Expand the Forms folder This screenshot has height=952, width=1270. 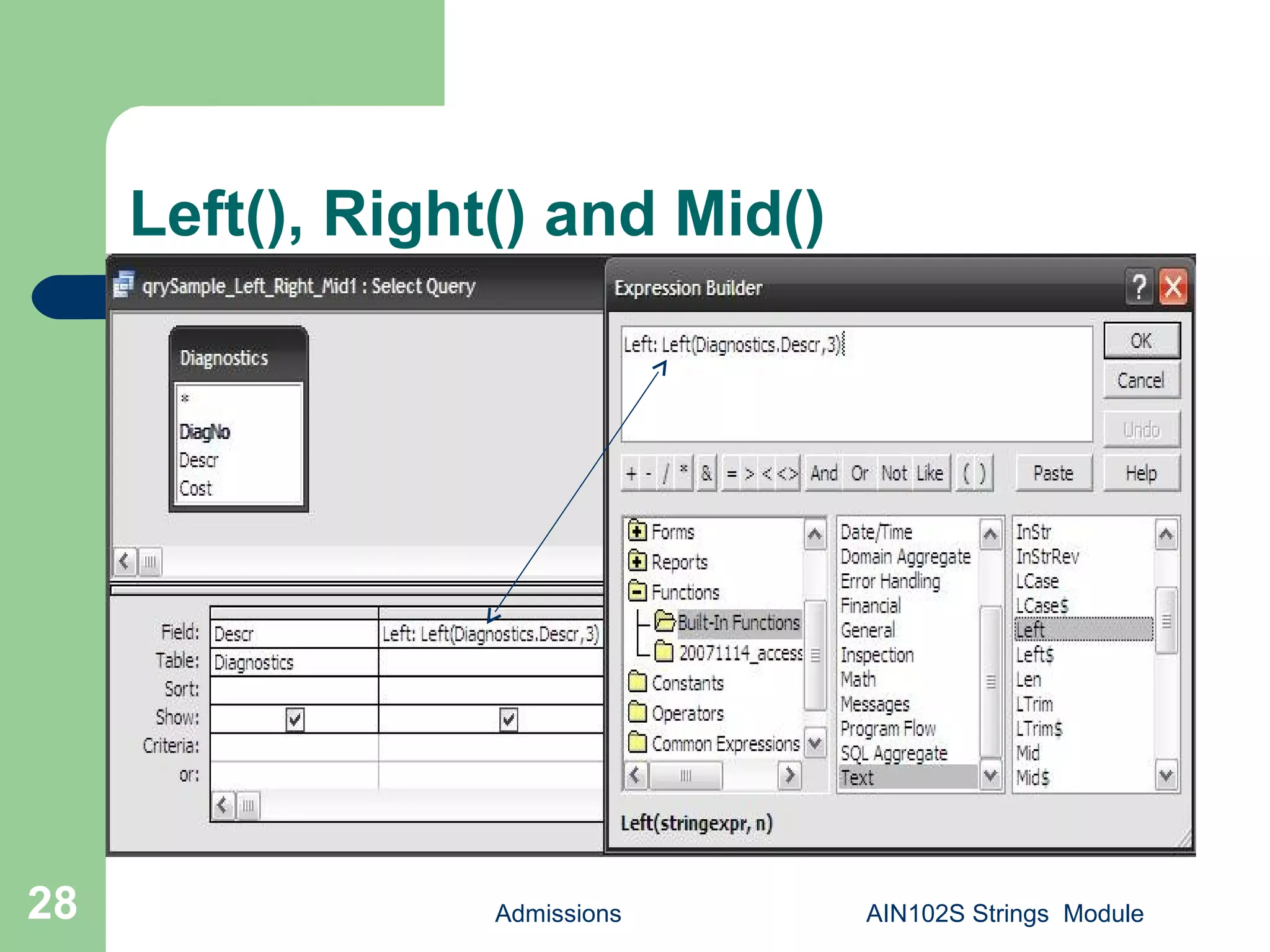[637, 531]
